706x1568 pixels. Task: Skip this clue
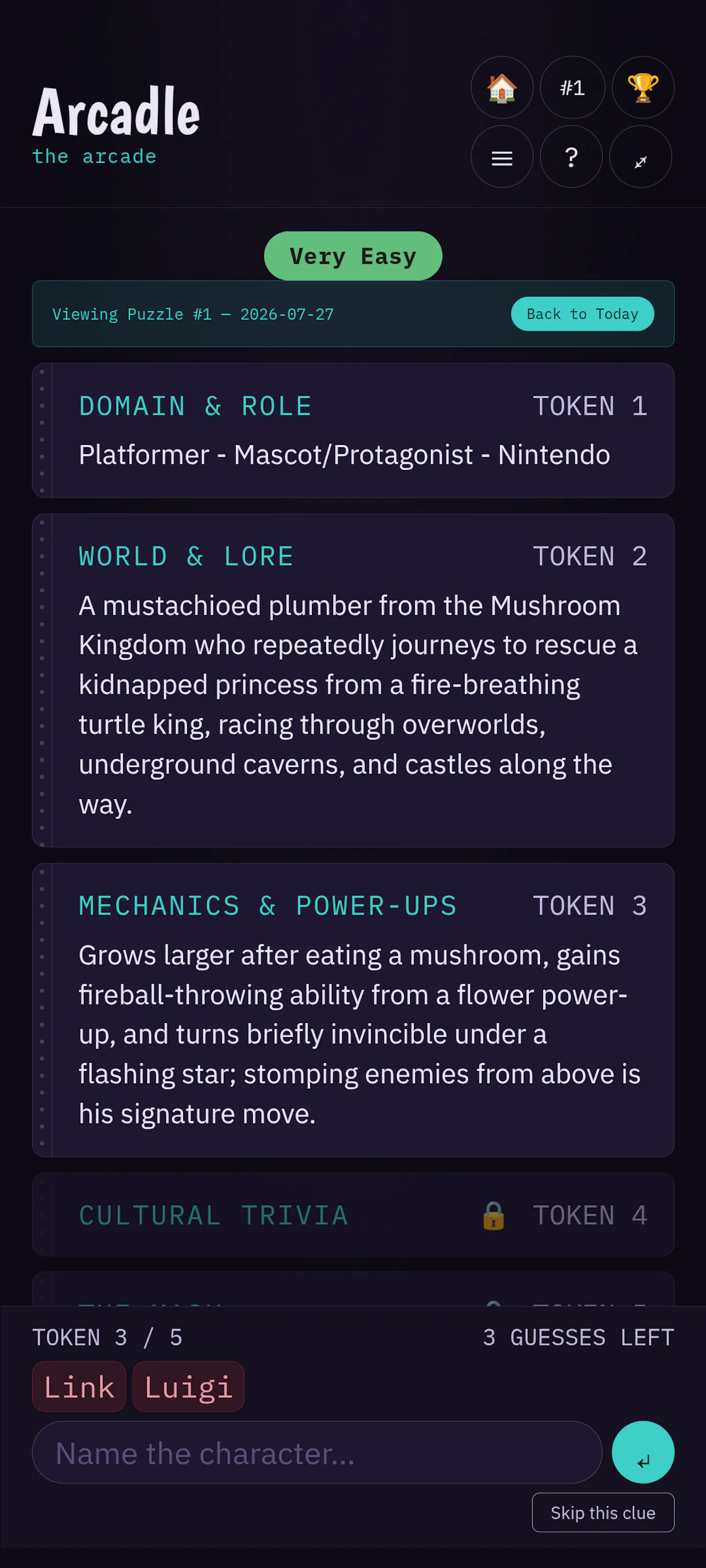tap(602, 1512)
